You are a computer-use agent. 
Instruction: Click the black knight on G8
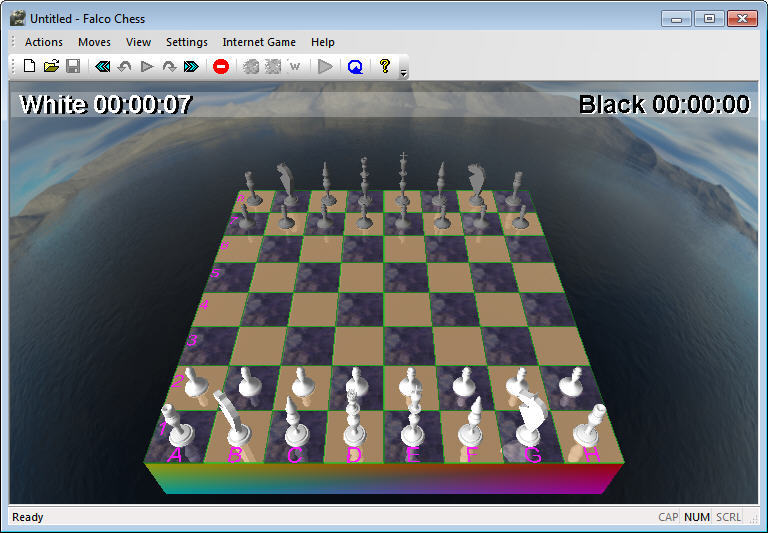477,184
